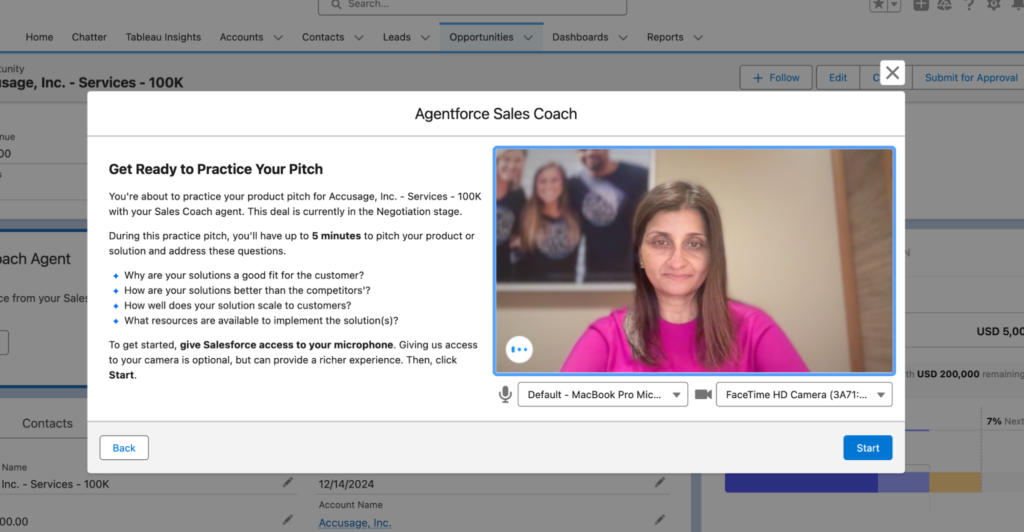Open the Opportunities tab
Viewport: 1024px width, 532px height.
481,37
